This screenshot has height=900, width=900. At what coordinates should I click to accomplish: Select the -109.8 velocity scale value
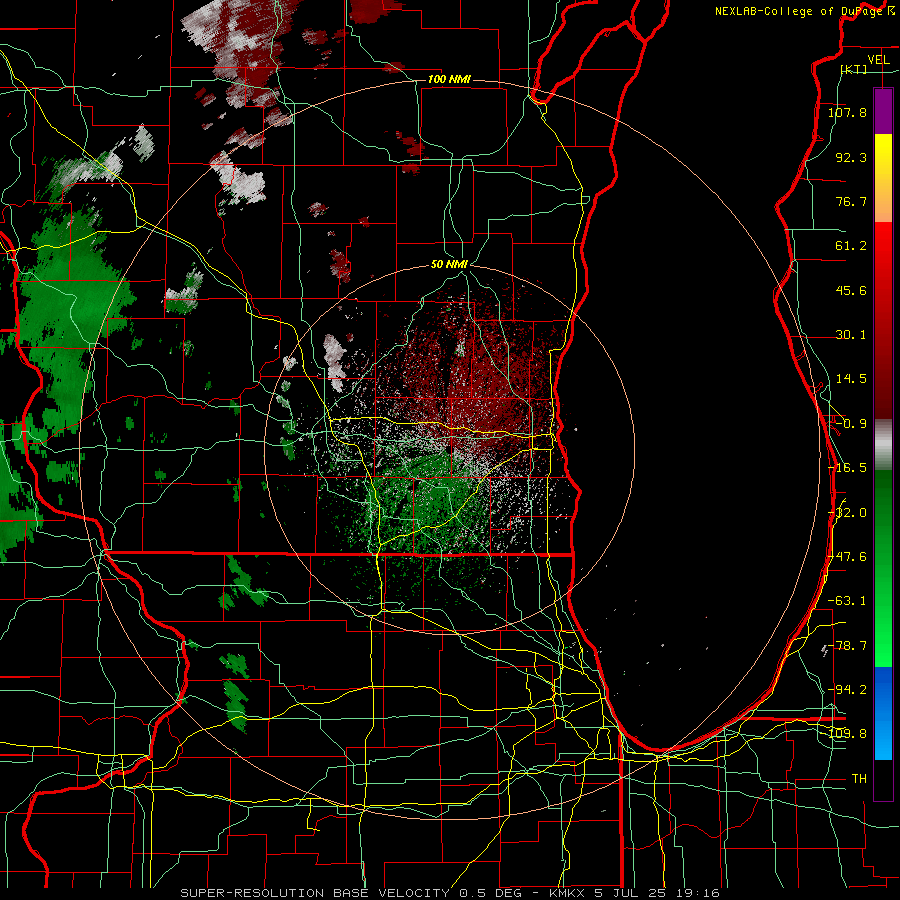pos(849,734)
